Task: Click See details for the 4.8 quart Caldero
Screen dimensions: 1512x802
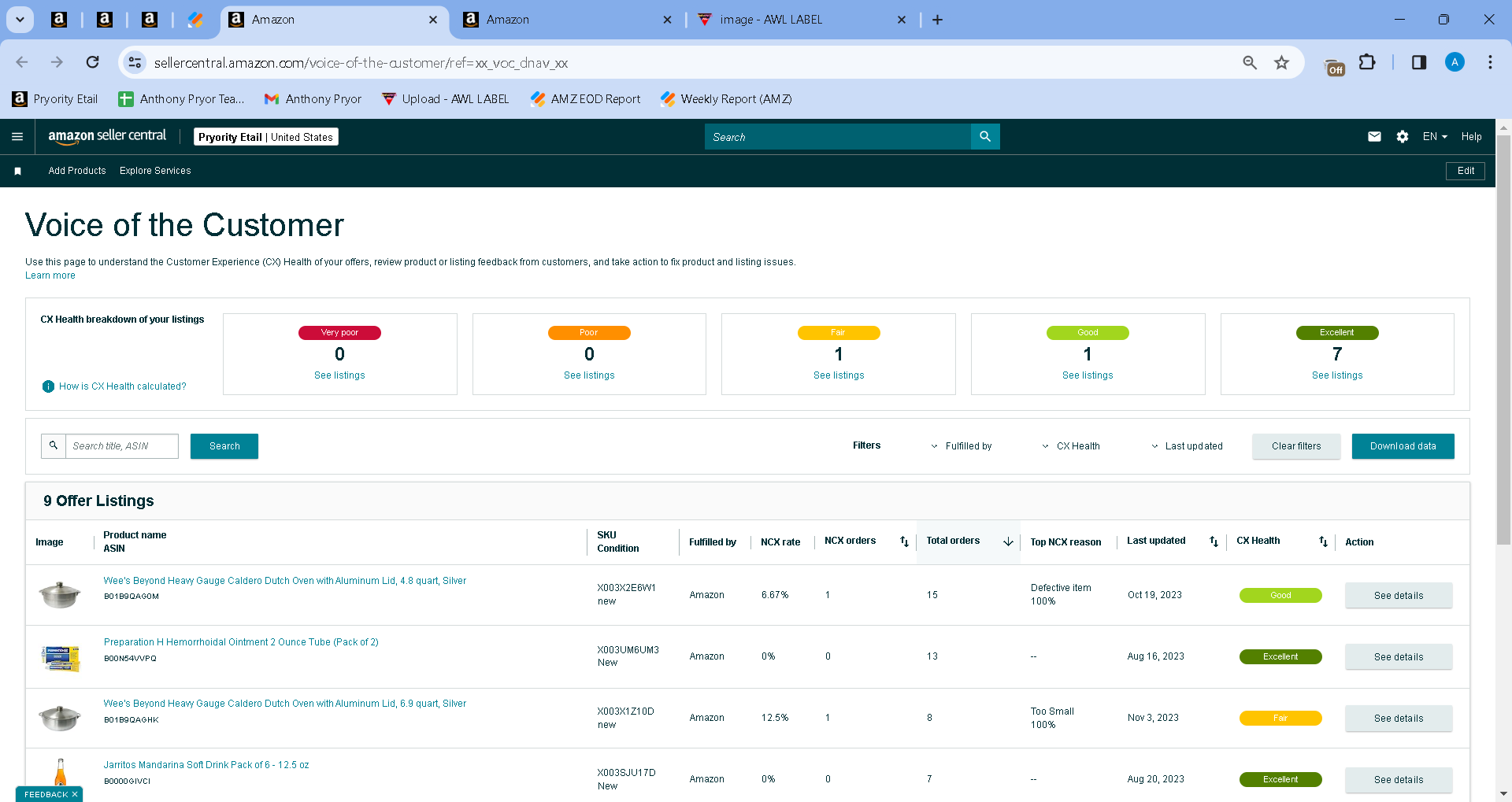Action: (x=1399, y=596)
